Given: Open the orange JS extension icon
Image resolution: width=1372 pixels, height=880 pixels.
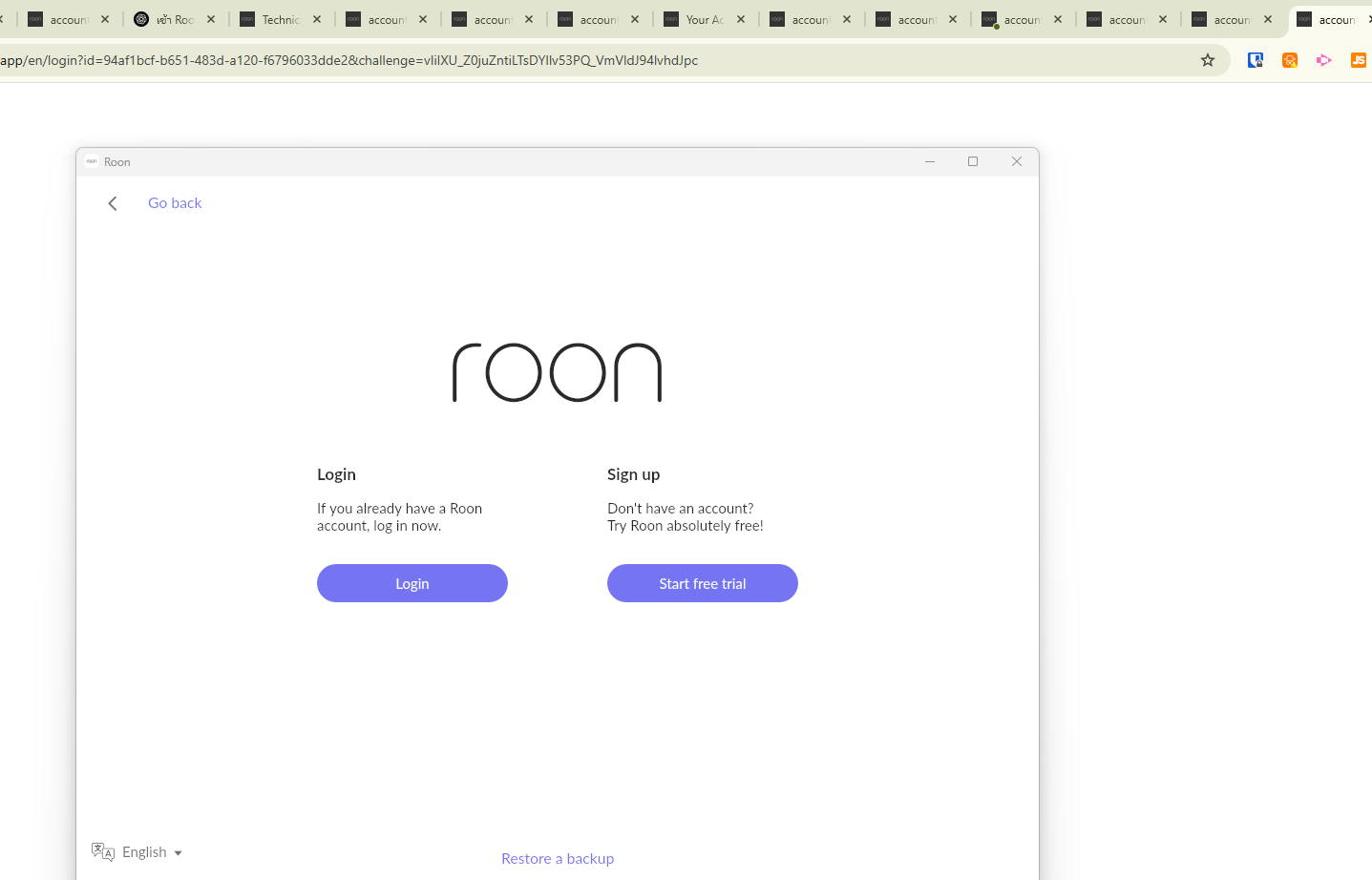Looking at the screenshot, I should 1359,60.
